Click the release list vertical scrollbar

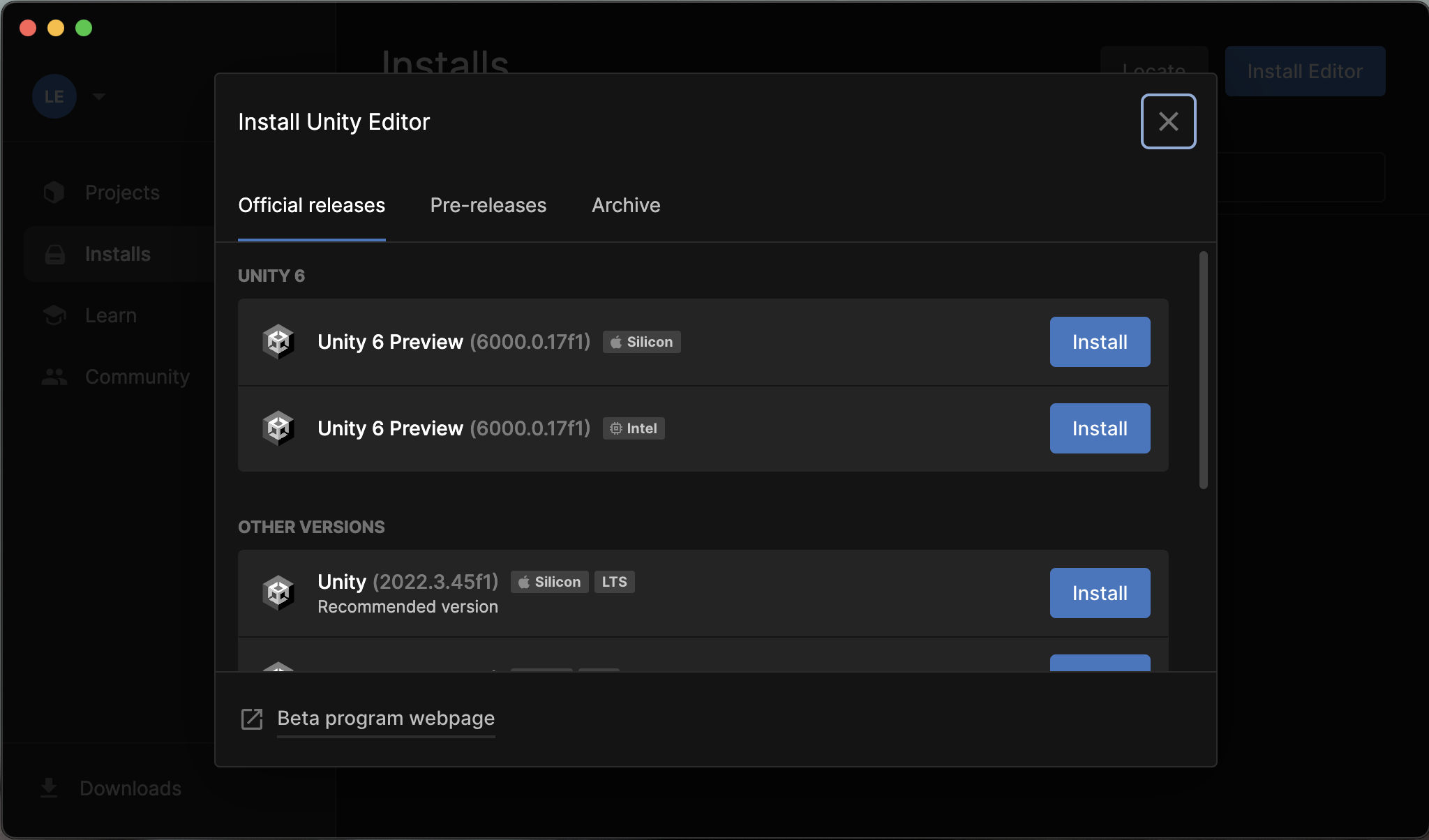point(1203,370)
